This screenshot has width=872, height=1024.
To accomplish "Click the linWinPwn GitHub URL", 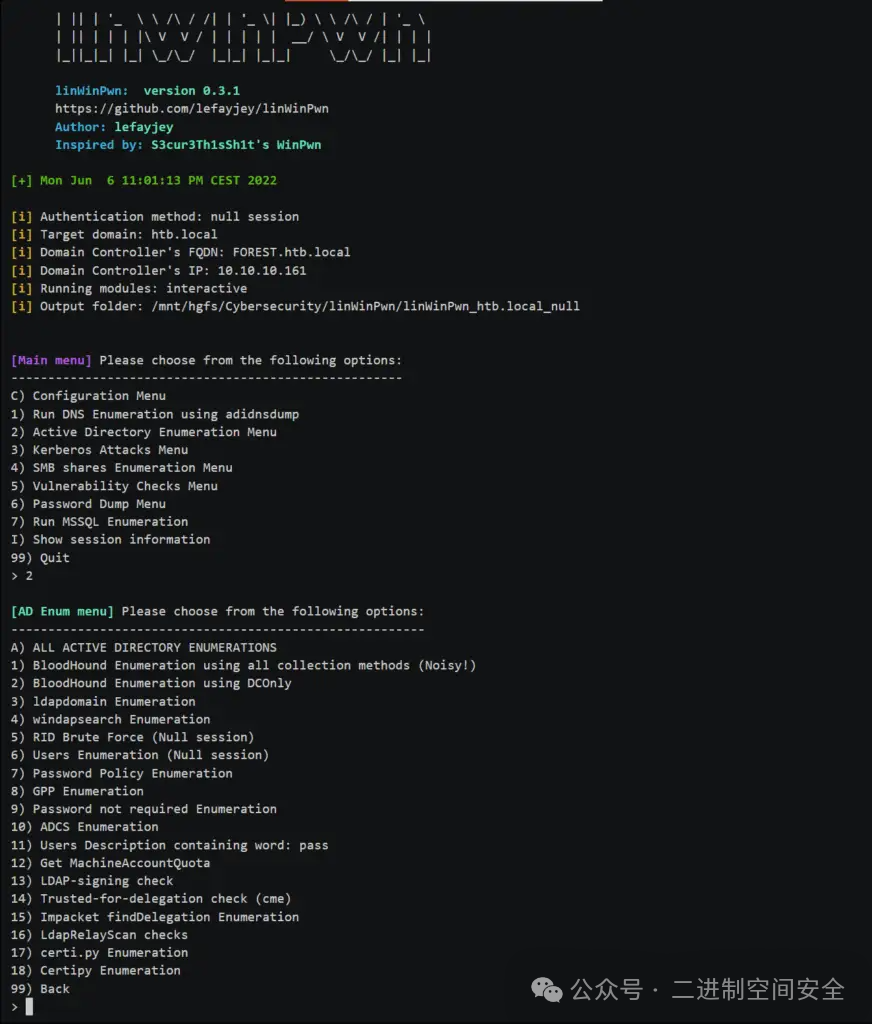I will (x=192, y=108).
